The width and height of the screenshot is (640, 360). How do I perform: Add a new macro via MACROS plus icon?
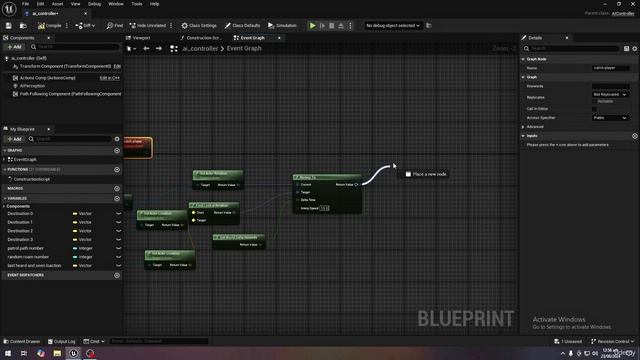117,189
